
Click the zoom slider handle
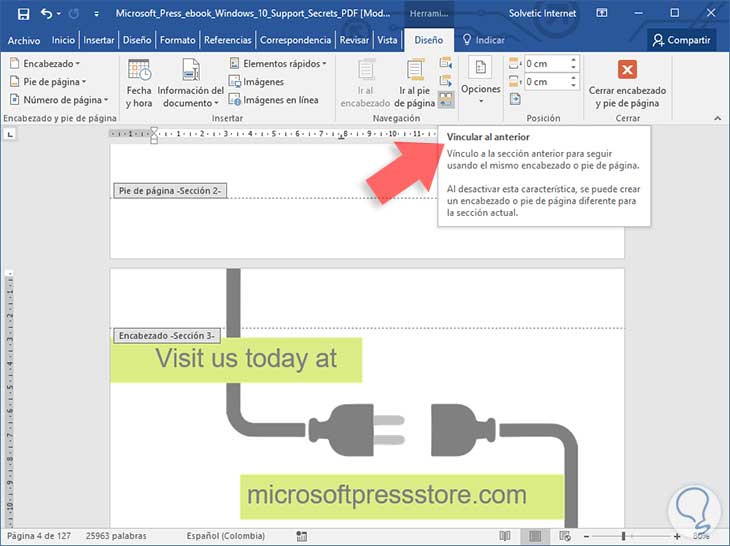pyautogui.click(x=623, y=536)
